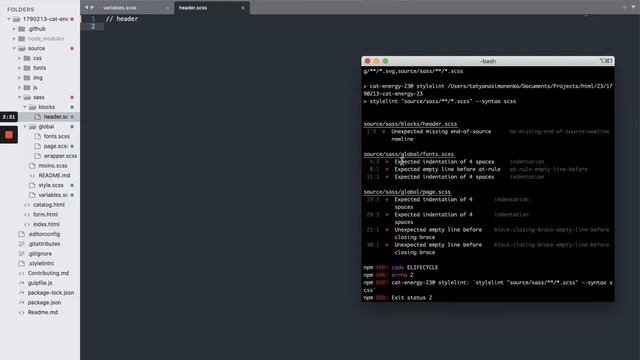The width and height of the screenshot is (640, 360).
Task: Click the .editorconfig file icon
Action: pyautogui.click(x=22, y=234)
